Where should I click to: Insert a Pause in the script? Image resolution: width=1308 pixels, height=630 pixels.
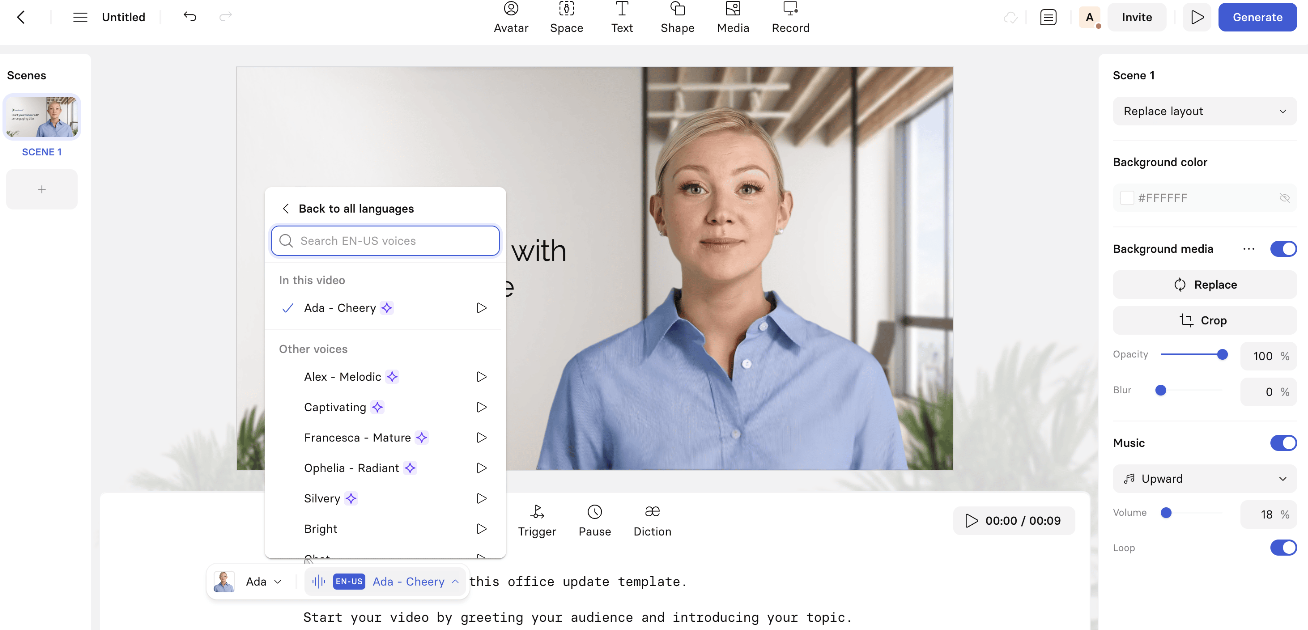(x=595, y=520)
